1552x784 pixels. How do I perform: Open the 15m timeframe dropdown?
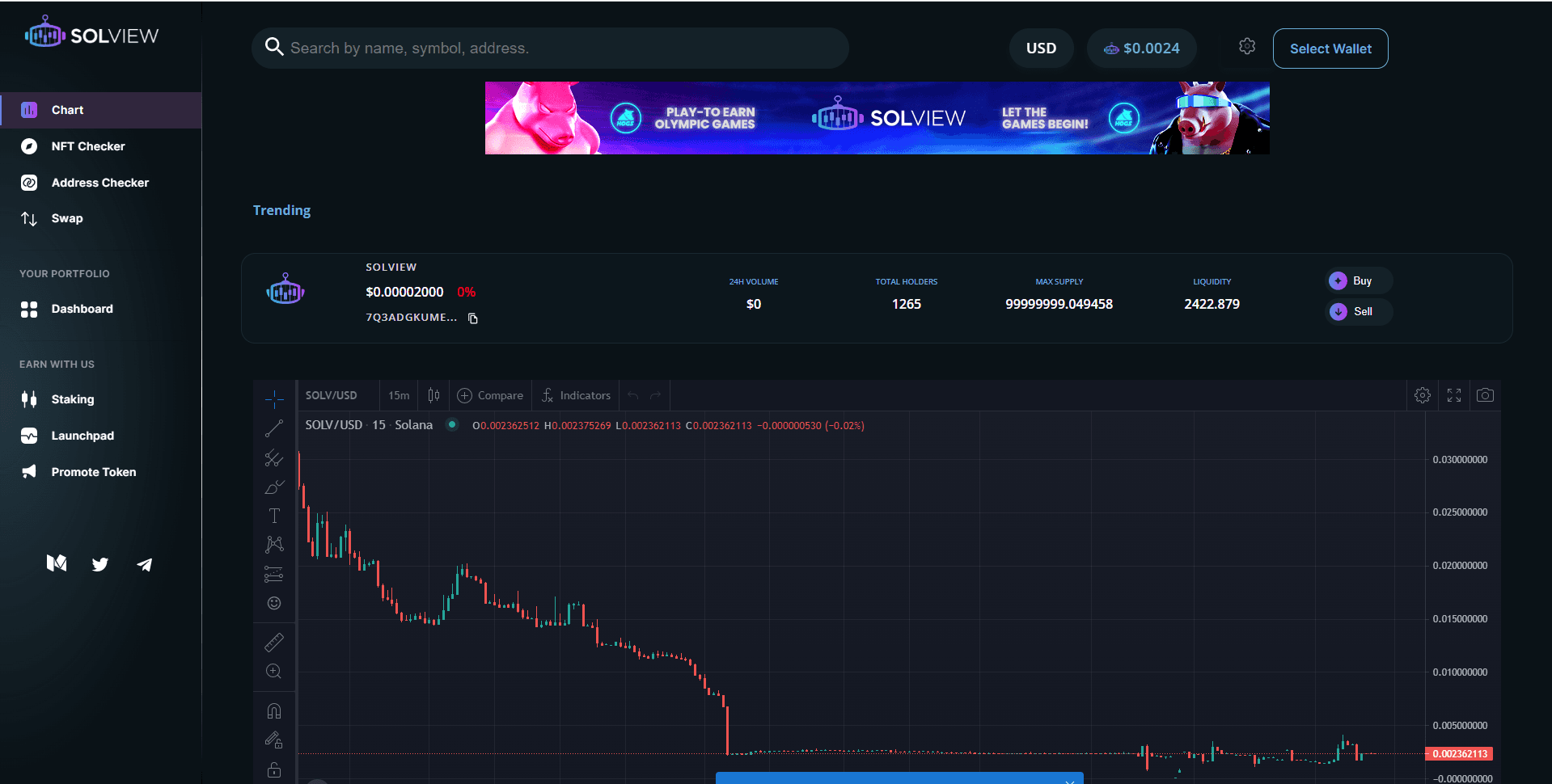pyautogui.click(x=399, y=395)
